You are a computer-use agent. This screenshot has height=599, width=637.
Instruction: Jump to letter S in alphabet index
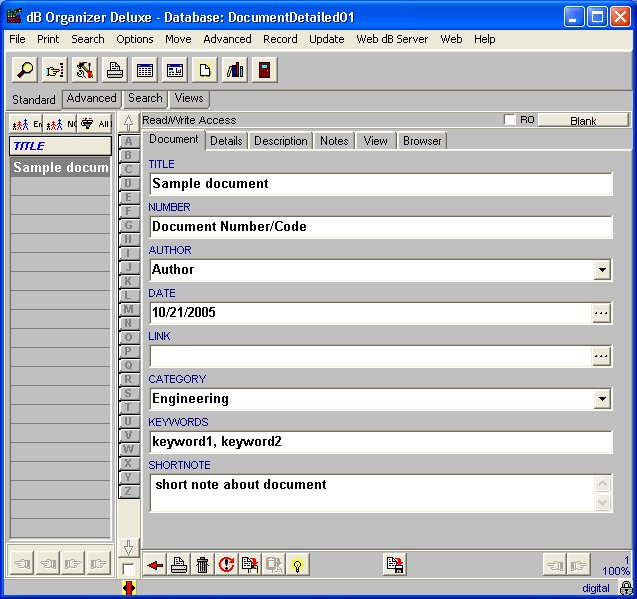(128, 393)
